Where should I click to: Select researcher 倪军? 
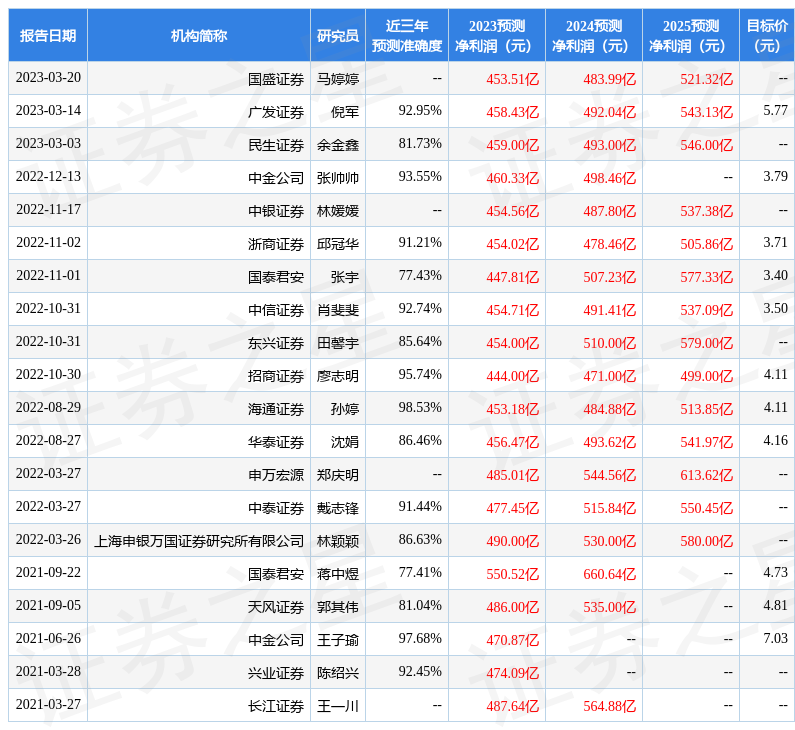[x=345, y=112]
